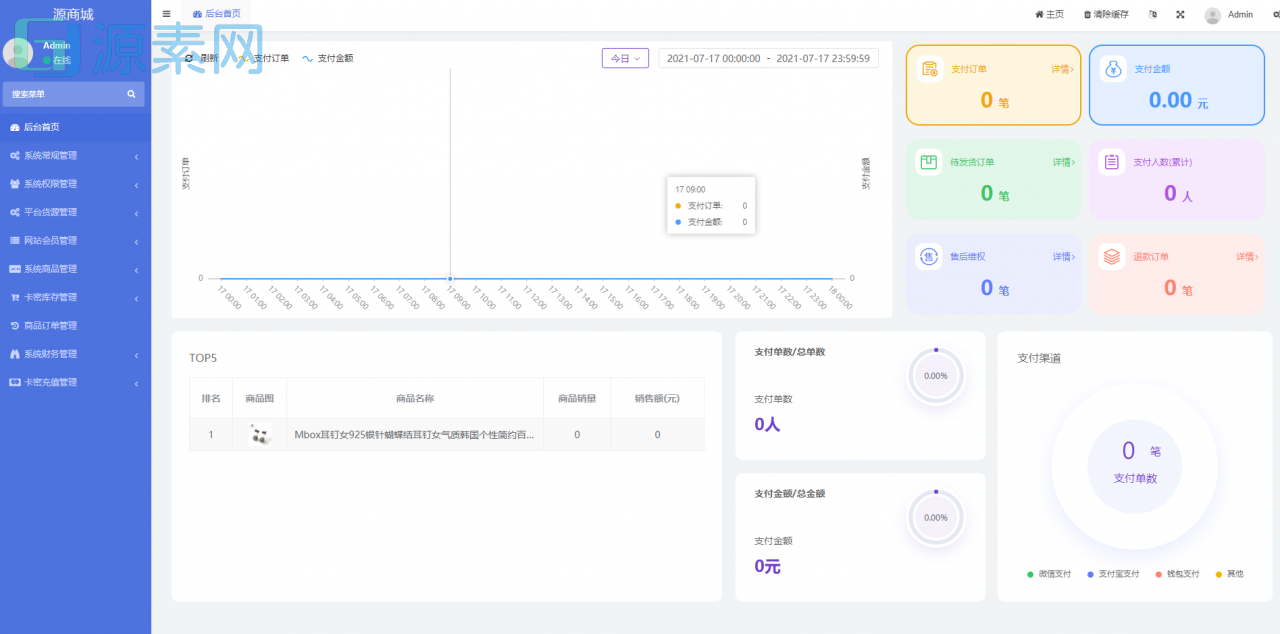Open the 今日 date range dropdown
The height and width of the screenshot is (634, 1280).
click(x=625, y=59)
